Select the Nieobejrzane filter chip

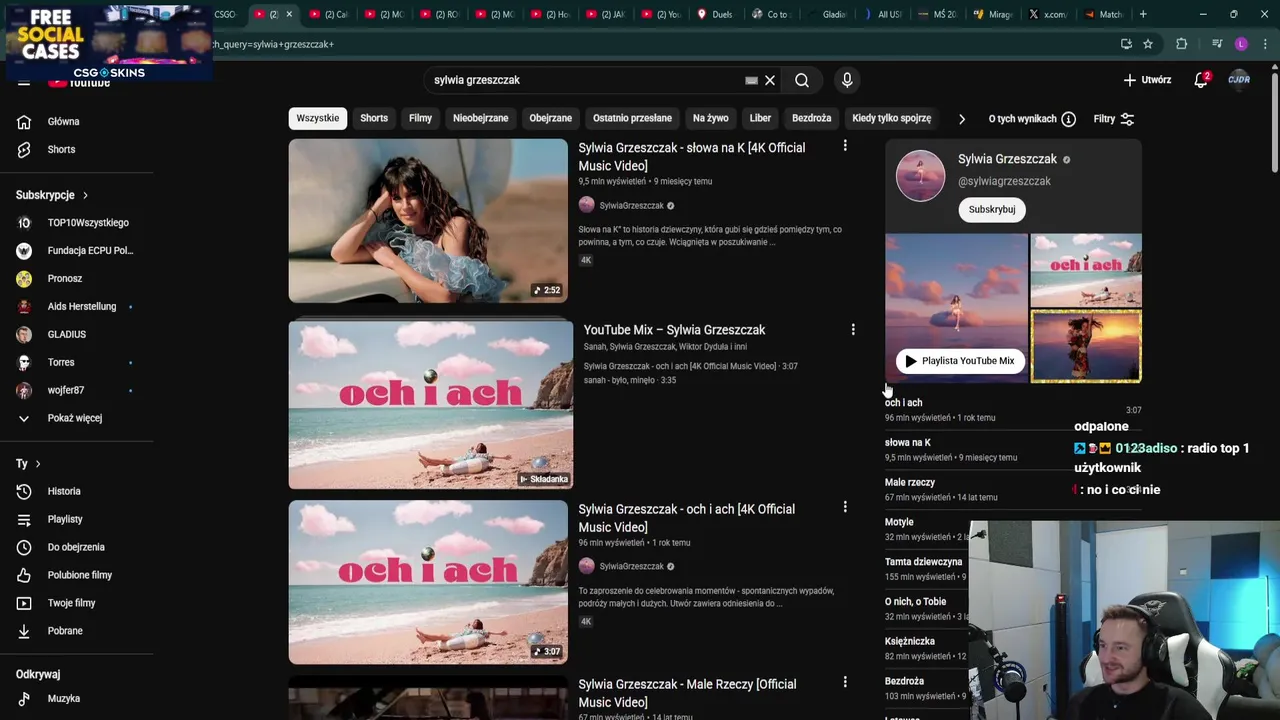pos(480,118)
